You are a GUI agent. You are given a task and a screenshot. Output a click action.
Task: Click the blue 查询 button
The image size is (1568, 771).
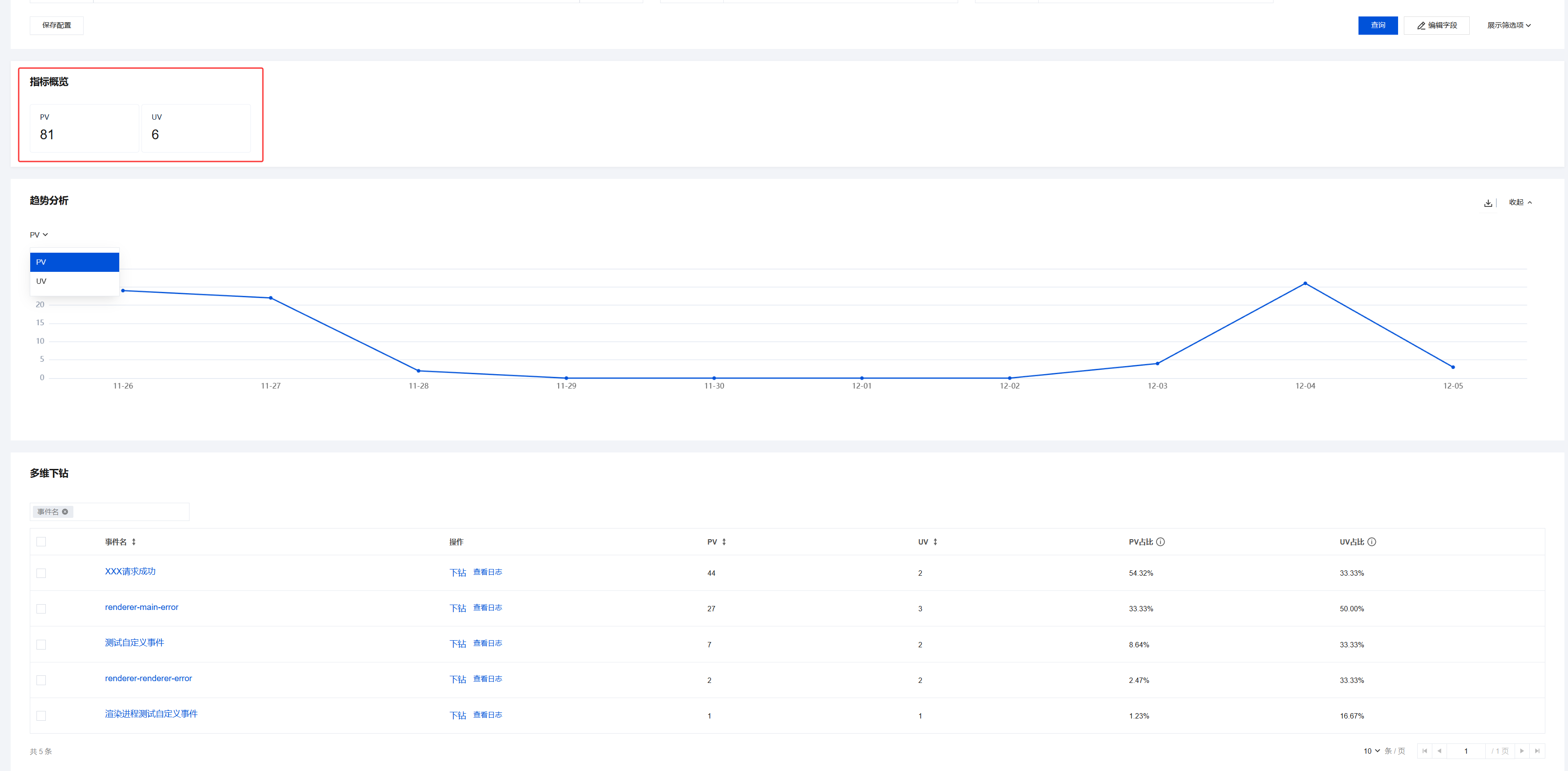[x=1378, y=25]
